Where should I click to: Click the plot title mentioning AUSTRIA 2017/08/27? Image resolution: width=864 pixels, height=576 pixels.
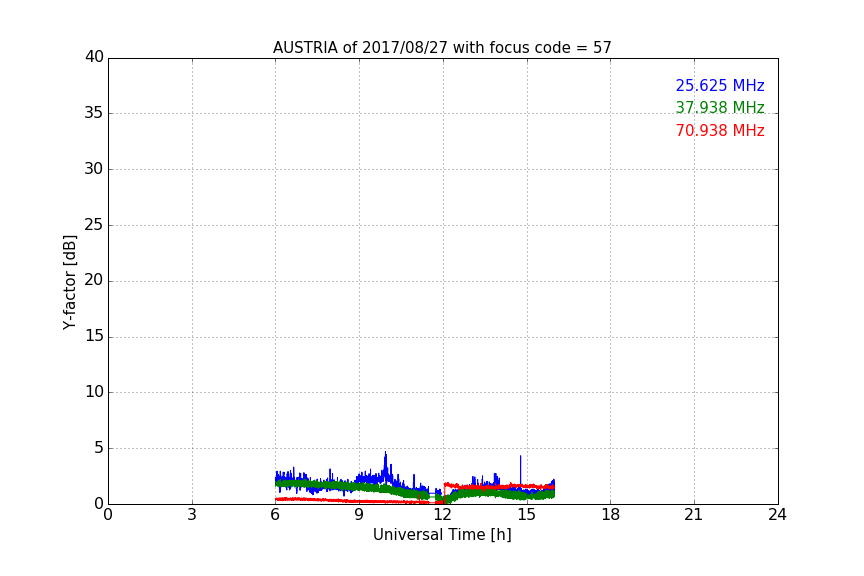pos(442,48)
